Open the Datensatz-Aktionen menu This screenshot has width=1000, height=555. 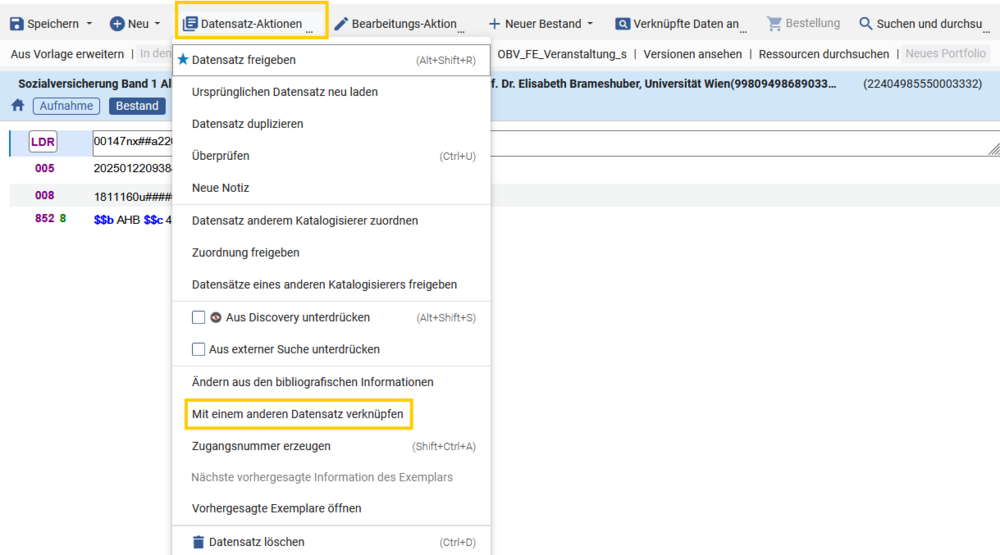[251, 24]
